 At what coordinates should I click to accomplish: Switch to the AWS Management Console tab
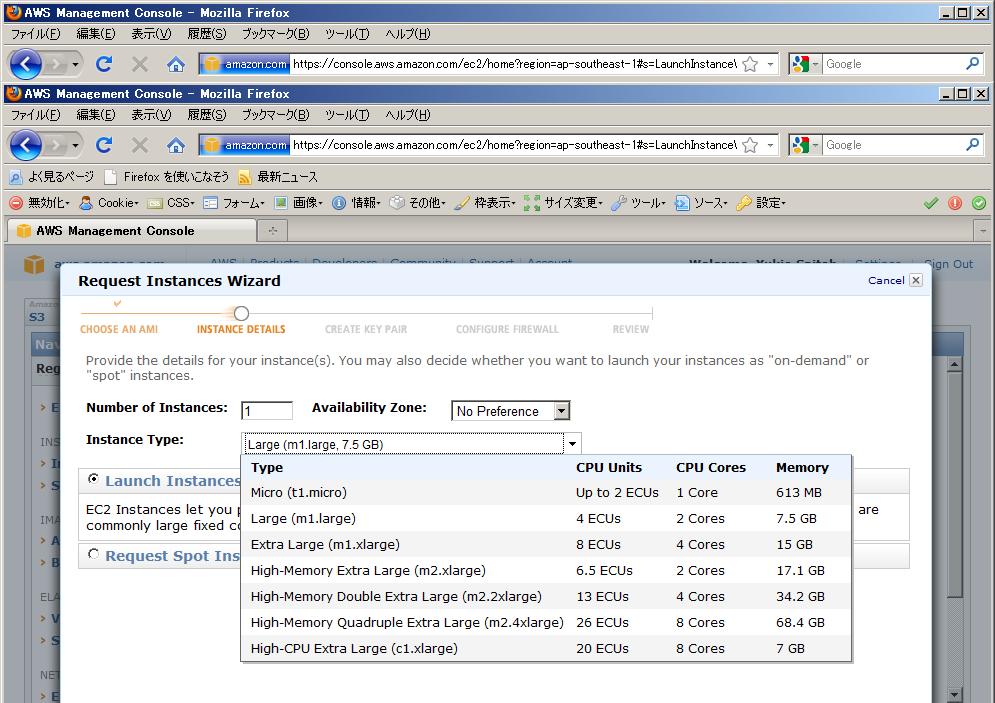115,231
